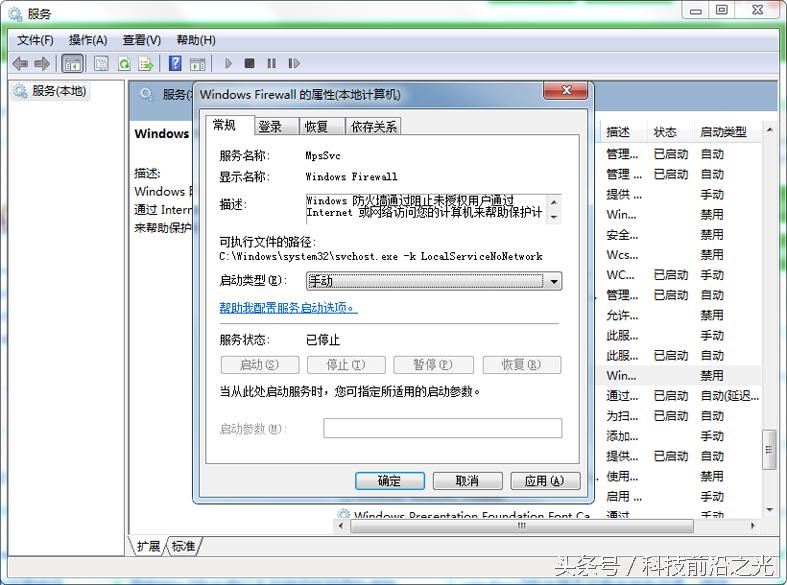Select the service row with description 为扫...
Image resolution: width=787 pixels, height=585 pixels.
coord(681,416)
